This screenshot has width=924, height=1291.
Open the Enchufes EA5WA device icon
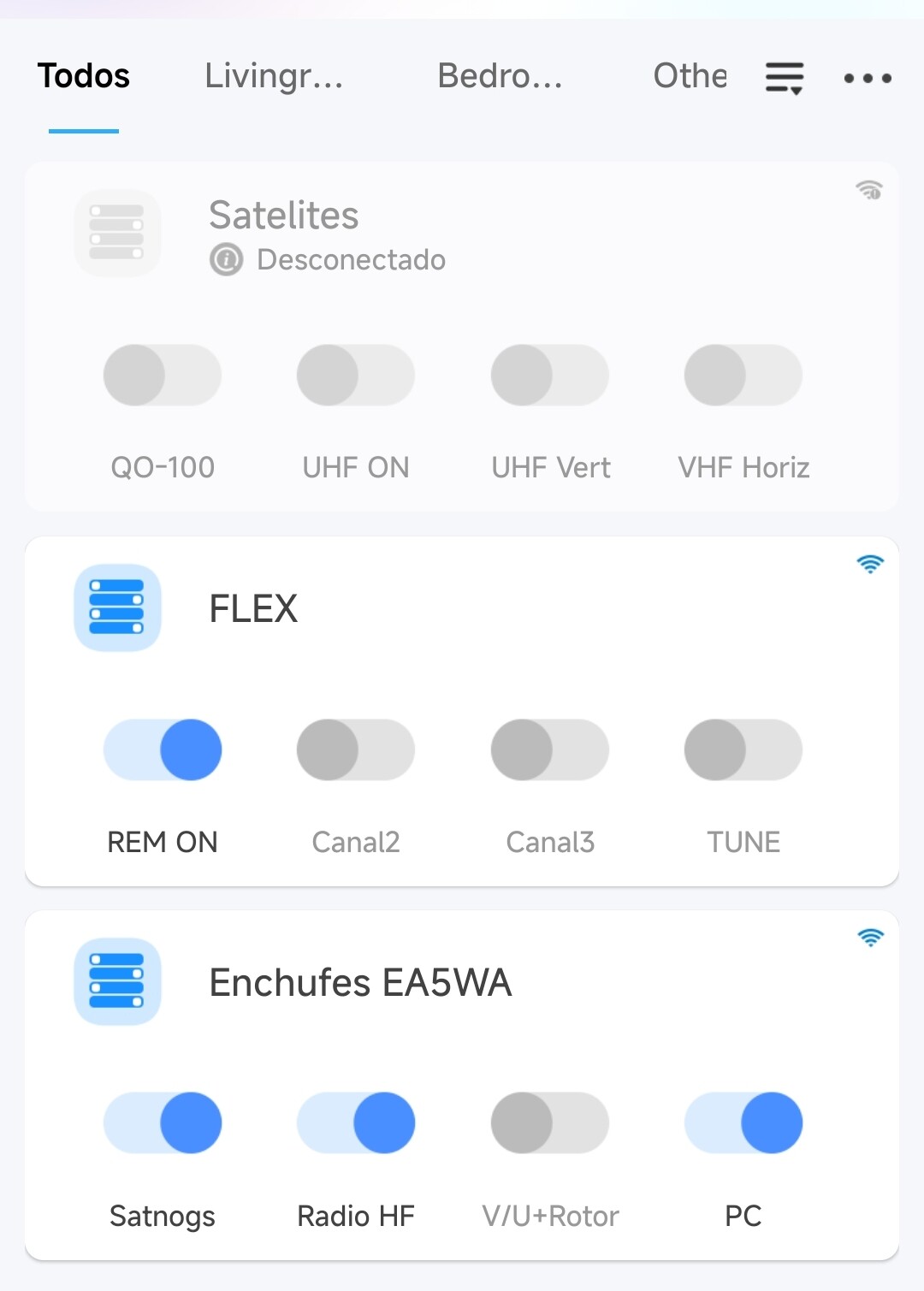117,981
